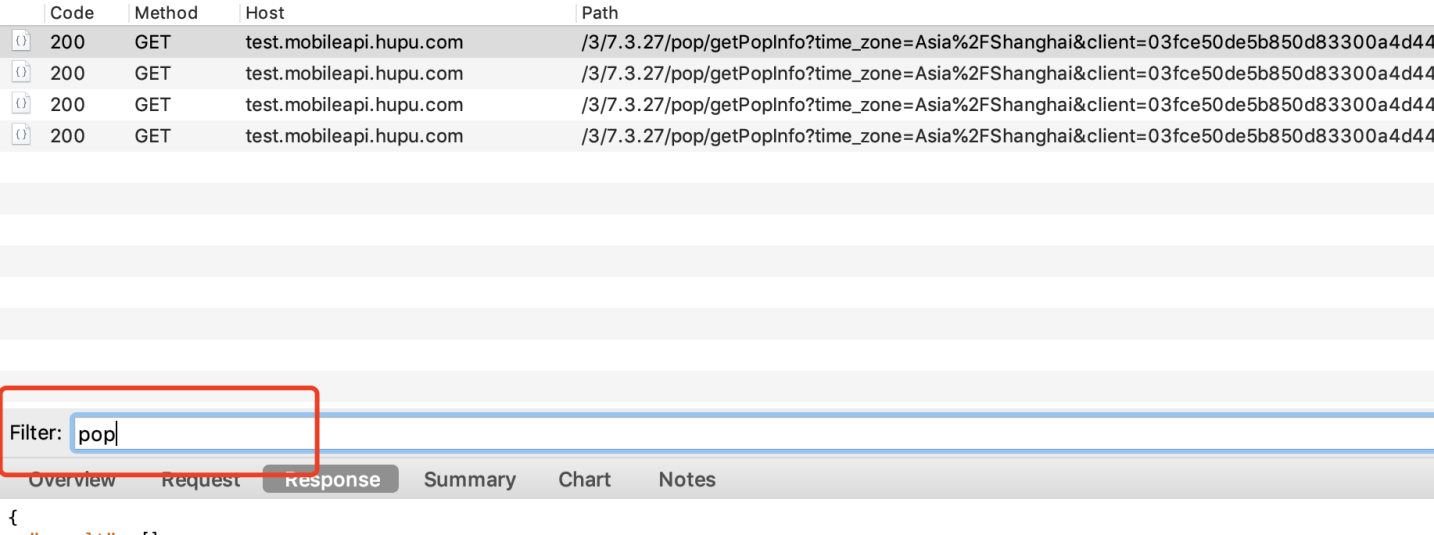Click the 200 status code in fourth row
Image resolution: width=1434 pixels, height=535 pixels.
pyautogui.click(x=68, y=136)
